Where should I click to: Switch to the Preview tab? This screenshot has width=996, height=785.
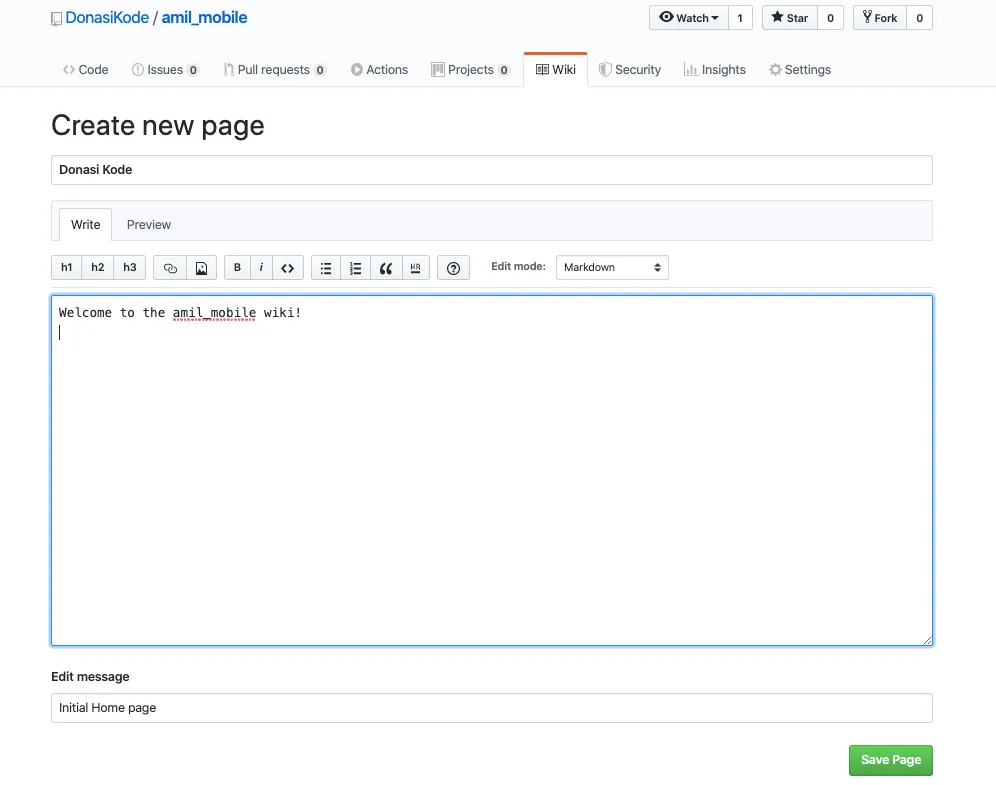(148, 224)
